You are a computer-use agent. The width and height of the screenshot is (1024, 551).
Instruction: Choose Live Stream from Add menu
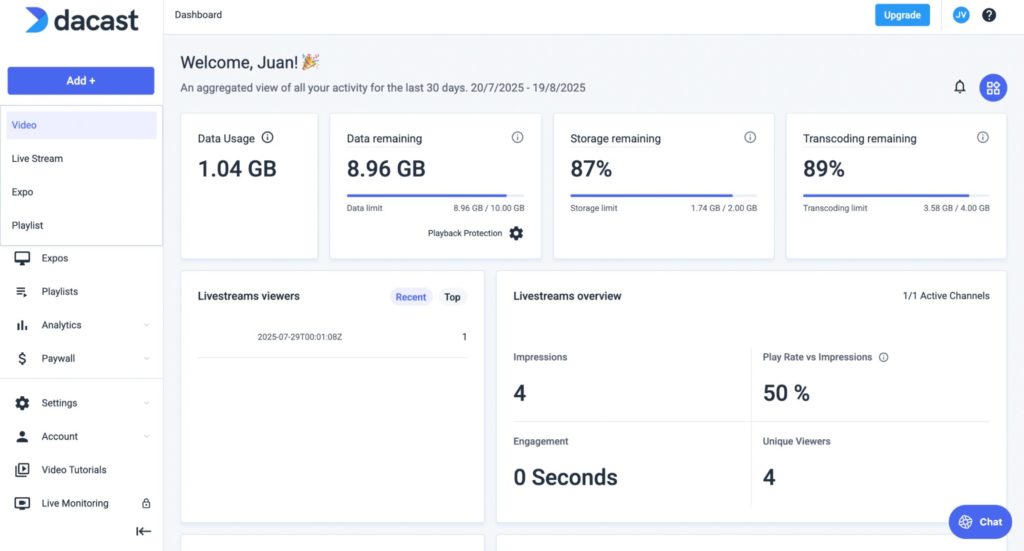(x=38, y=158)
